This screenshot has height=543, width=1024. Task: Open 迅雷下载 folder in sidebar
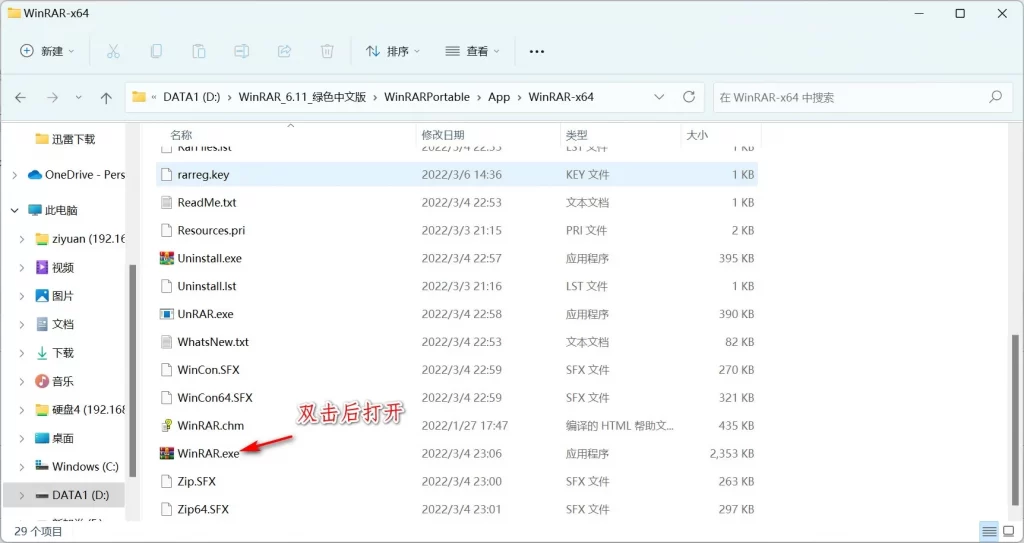point(65,139)
